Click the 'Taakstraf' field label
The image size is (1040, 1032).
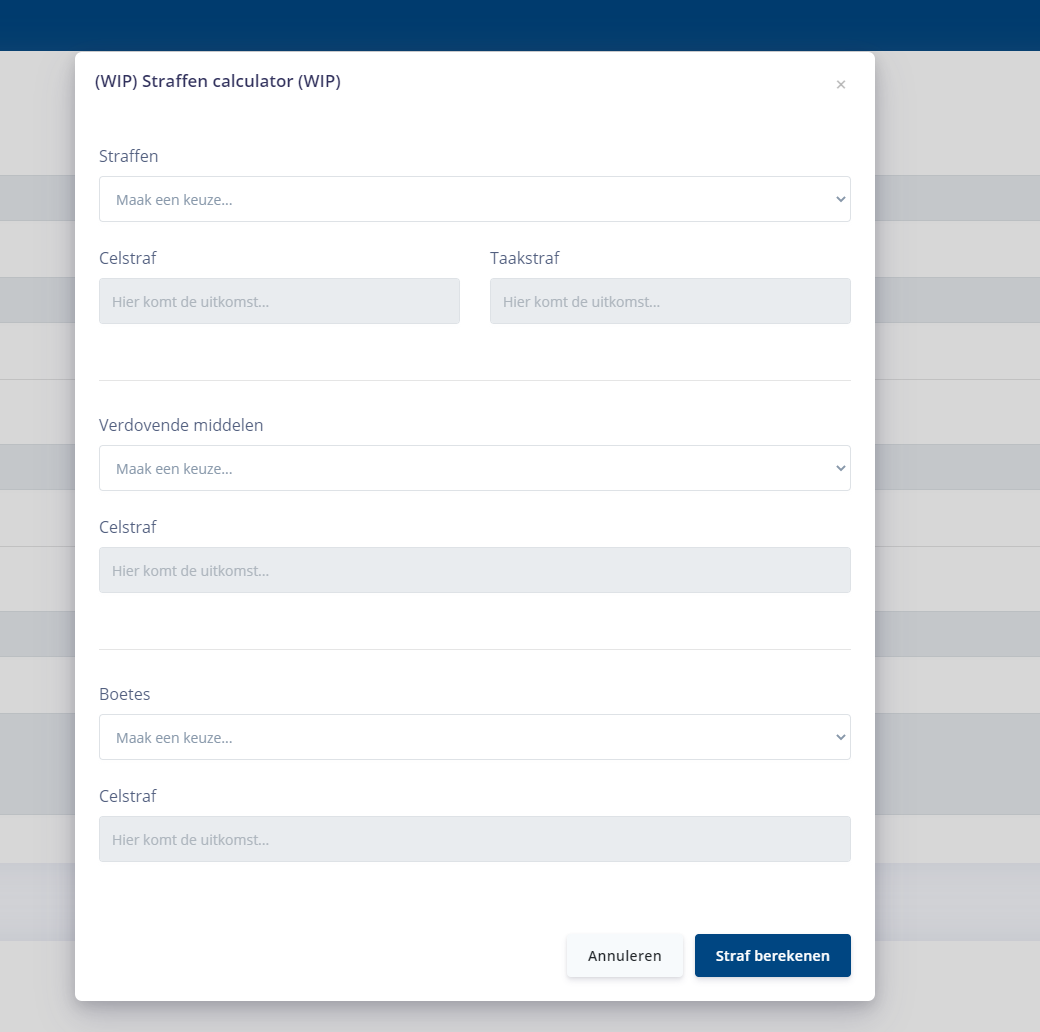point(524,258)
